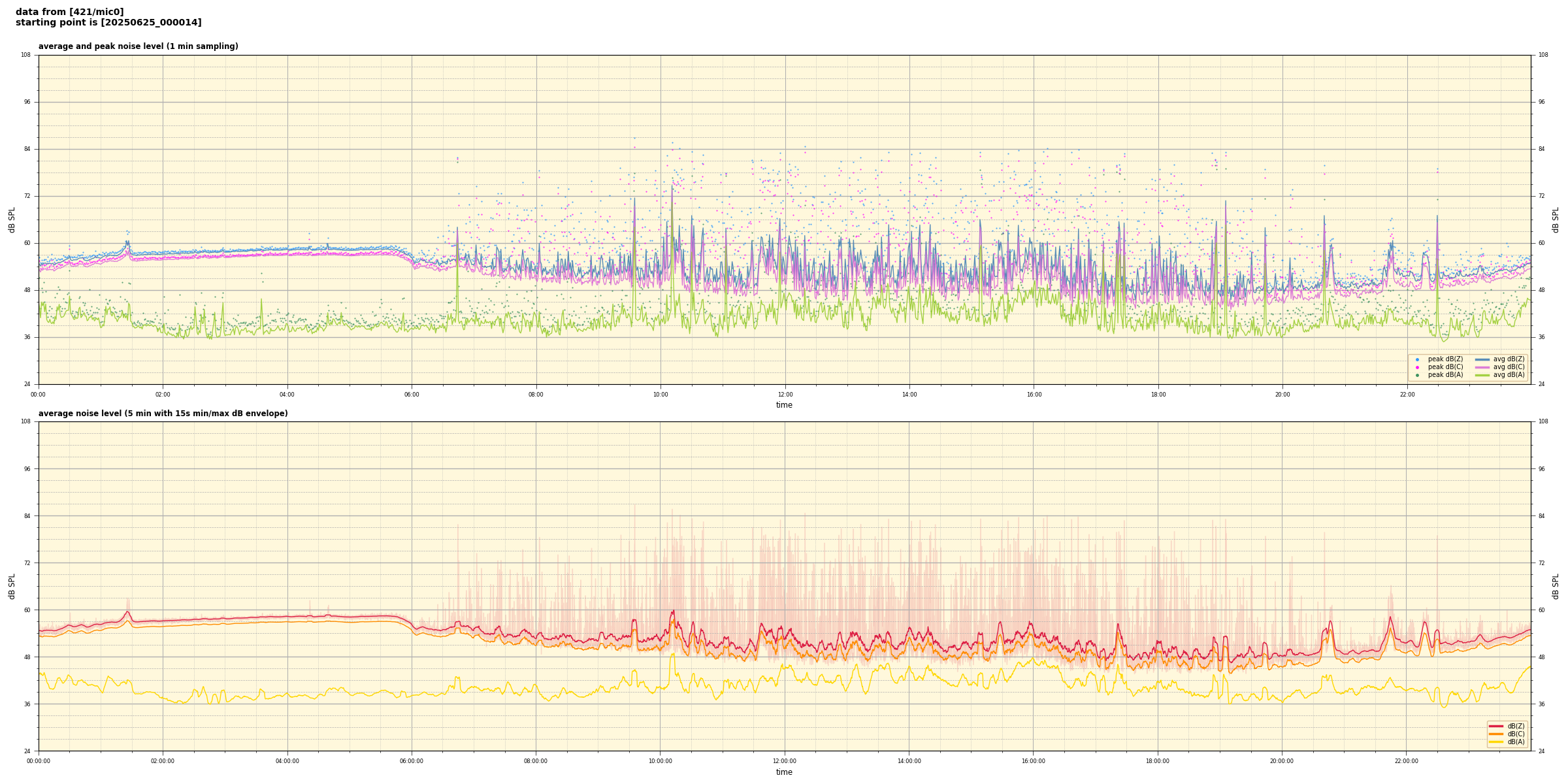Click the right 'dB SPL' label of the bottom chart
Viewport: 1568px width, 784px height.
[x=1556, y=586]
